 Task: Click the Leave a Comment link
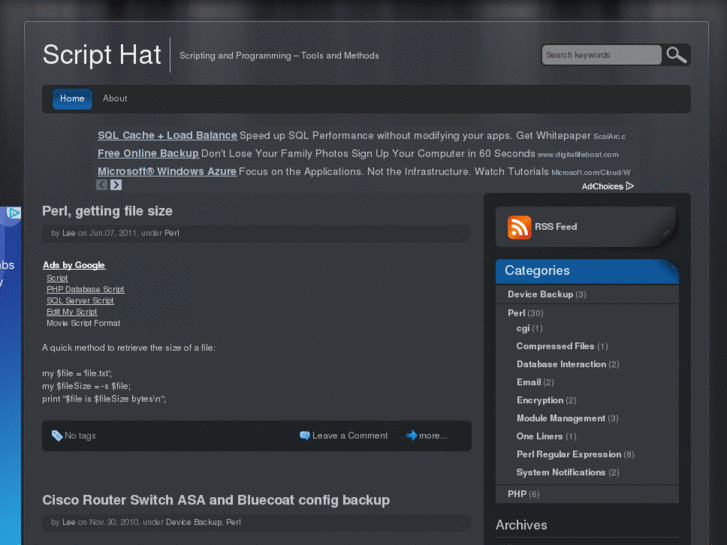[x=350, y=436]
